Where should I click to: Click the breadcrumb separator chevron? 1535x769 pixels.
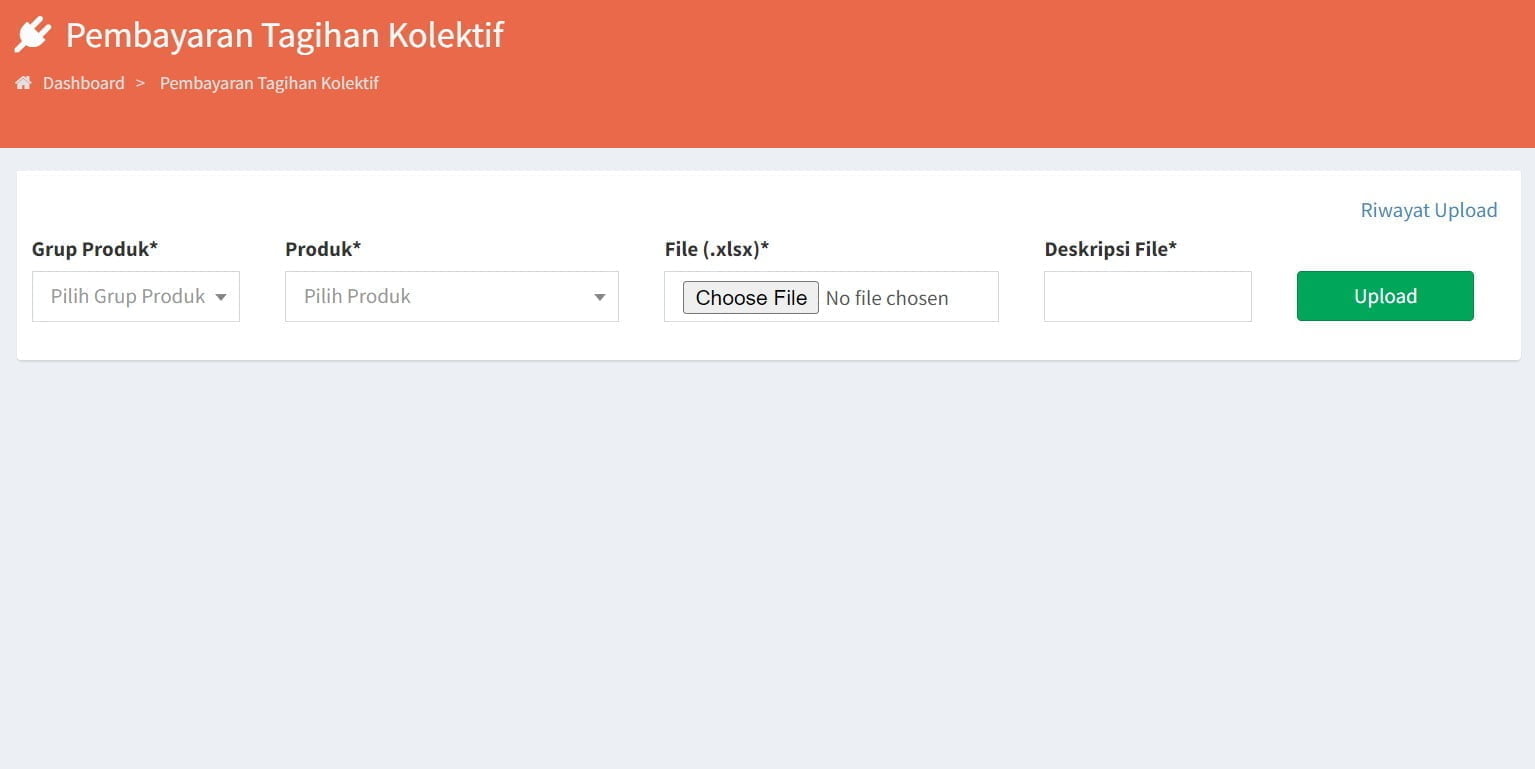coord(141,83)
